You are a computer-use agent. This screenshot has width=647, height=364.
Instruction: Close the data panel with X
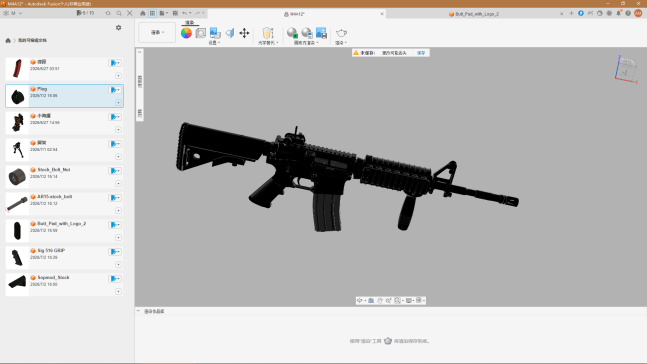point(130,13)
